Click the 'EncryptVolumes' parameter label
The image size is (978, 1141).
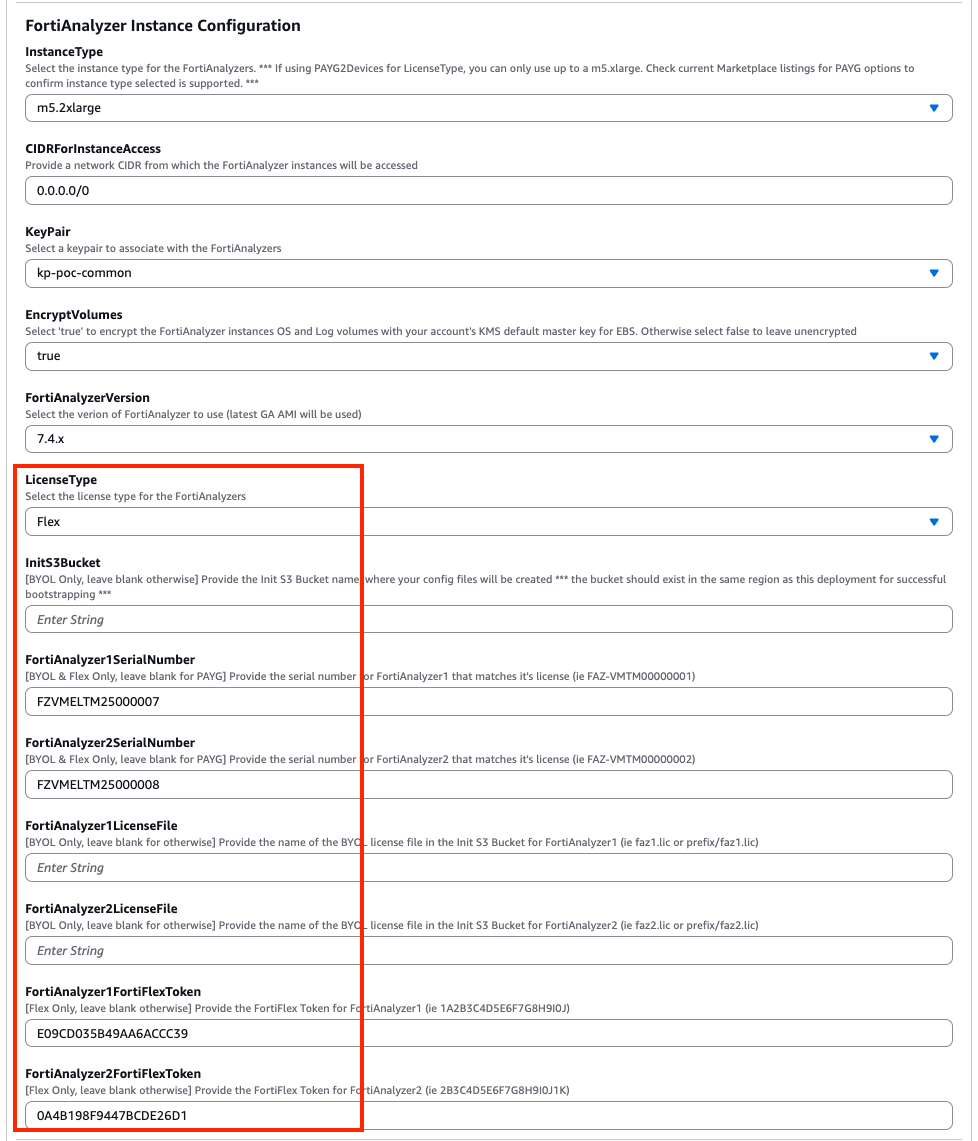click(x=73, y=314)
